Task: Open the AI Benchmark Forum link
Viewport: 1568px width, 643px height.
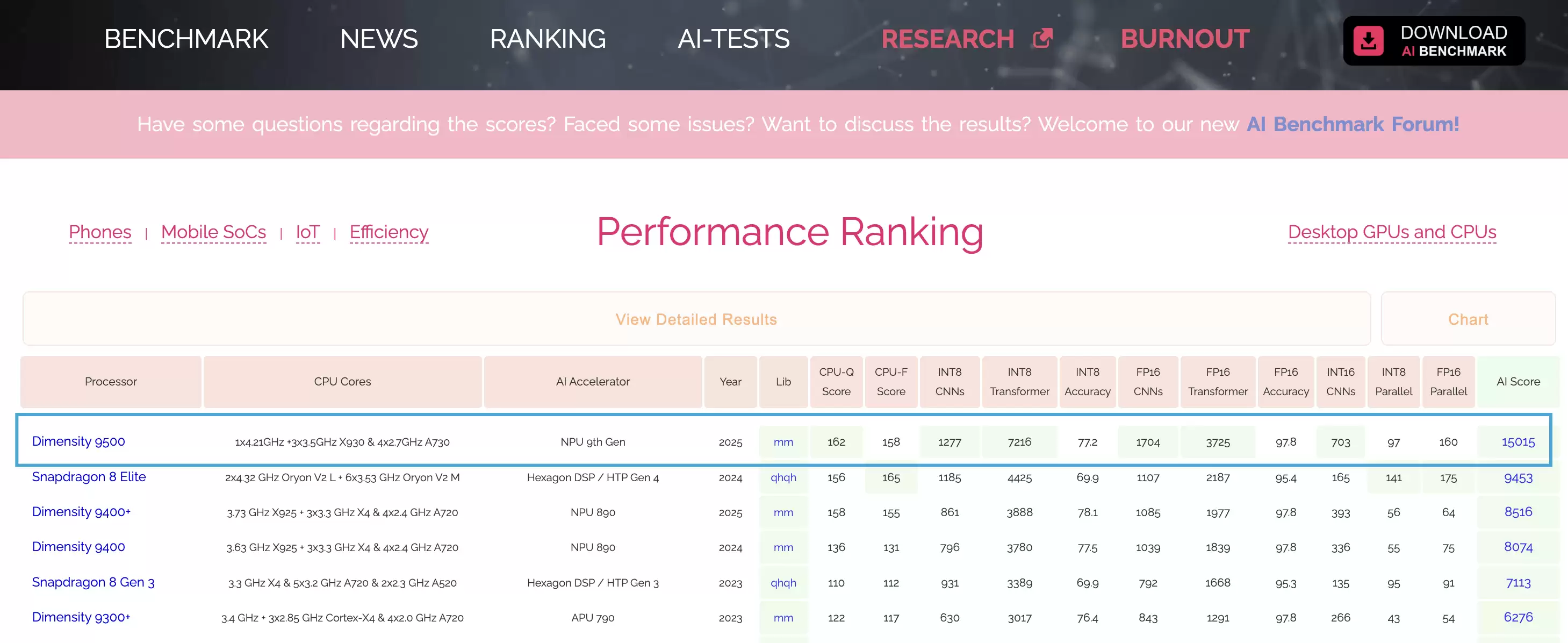Action: 1353,124
